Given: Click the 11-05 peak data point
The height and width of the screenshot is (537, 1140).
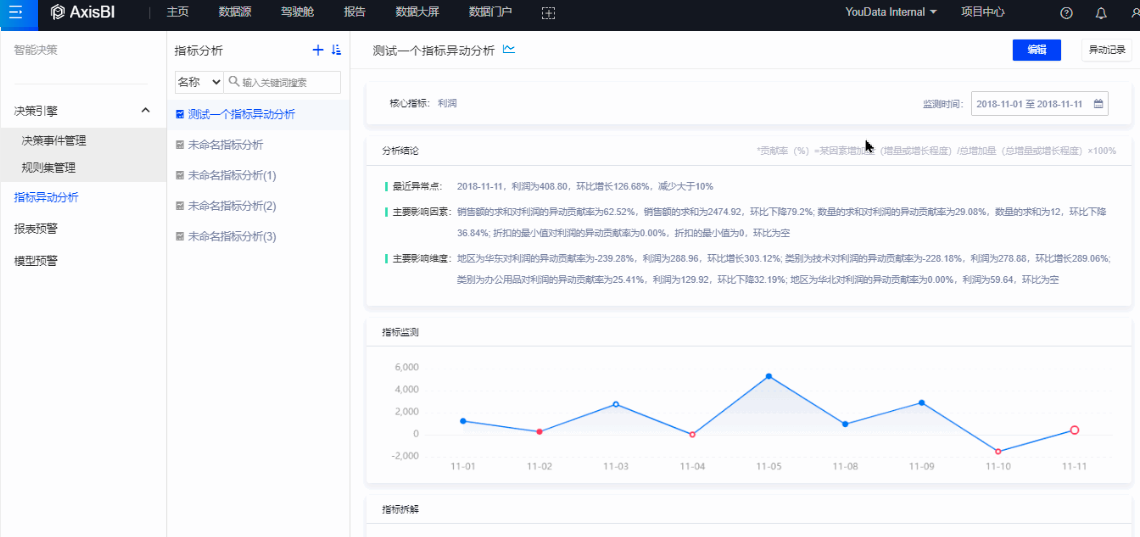Looking at the screenshot, I should (769, 376).
